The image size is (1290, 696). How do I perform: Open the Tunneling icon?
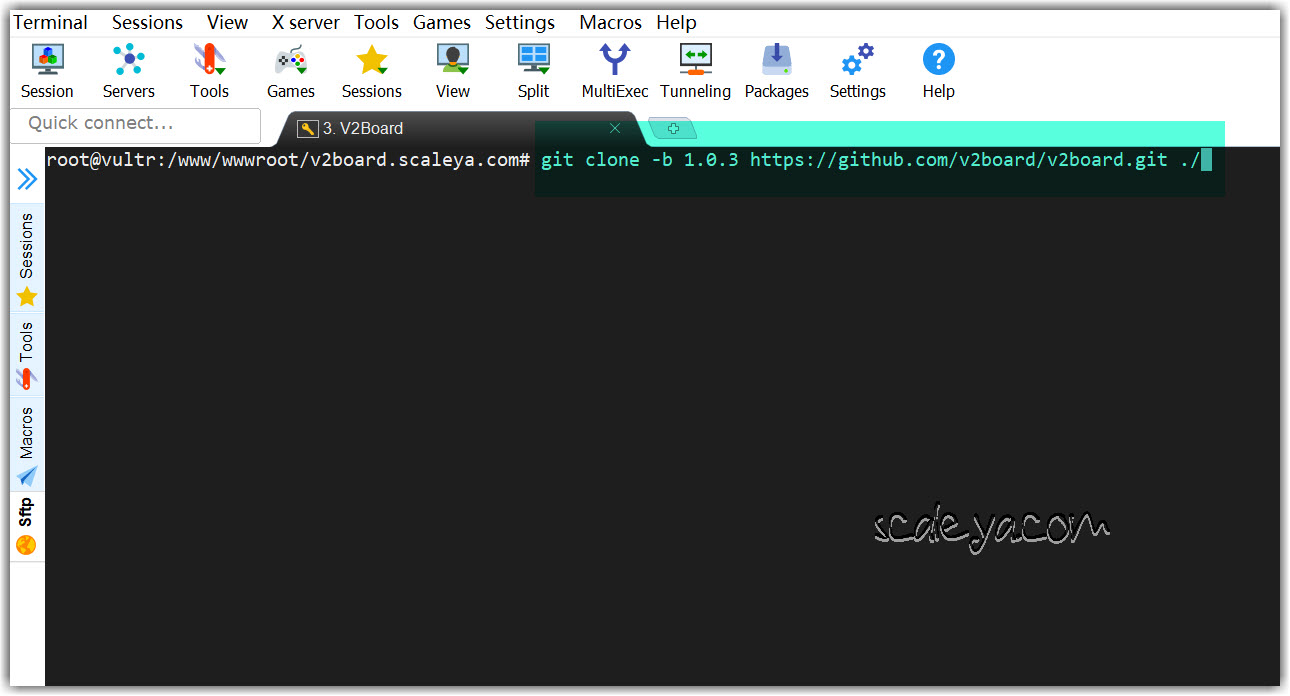pos(695,61)
